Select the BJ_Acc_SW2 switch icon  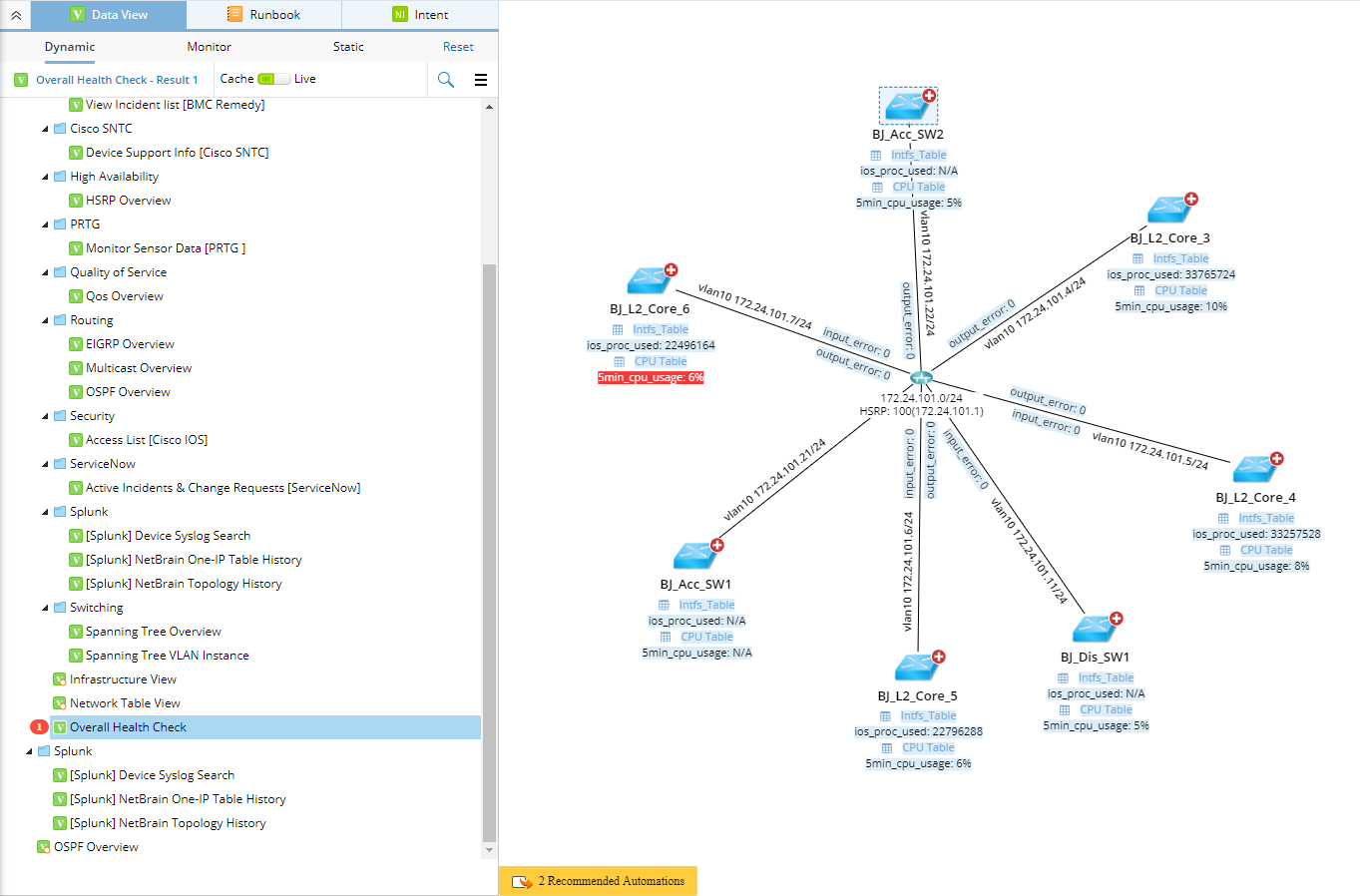pyautogui.click(x=908, y=105)
